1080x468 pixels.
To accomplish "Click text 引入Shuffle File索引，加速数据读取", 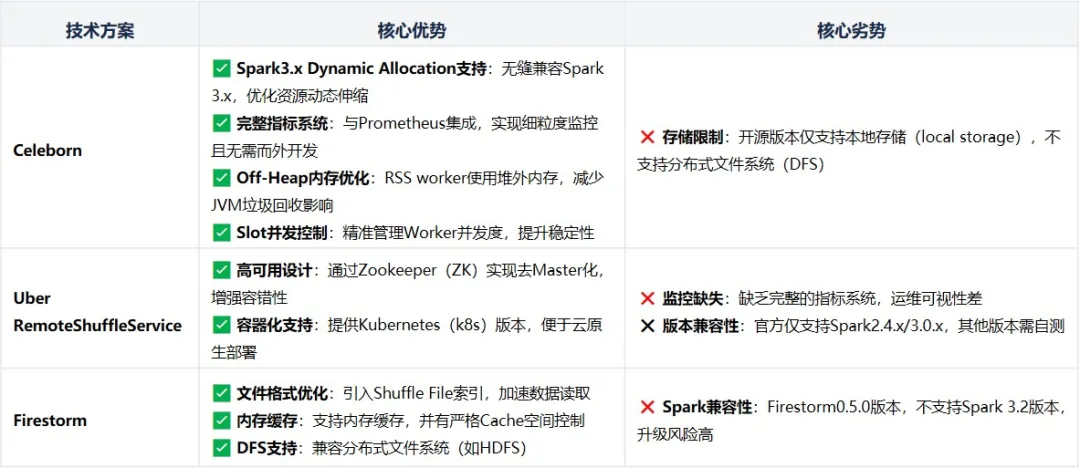I will click(x=468, y=394).
